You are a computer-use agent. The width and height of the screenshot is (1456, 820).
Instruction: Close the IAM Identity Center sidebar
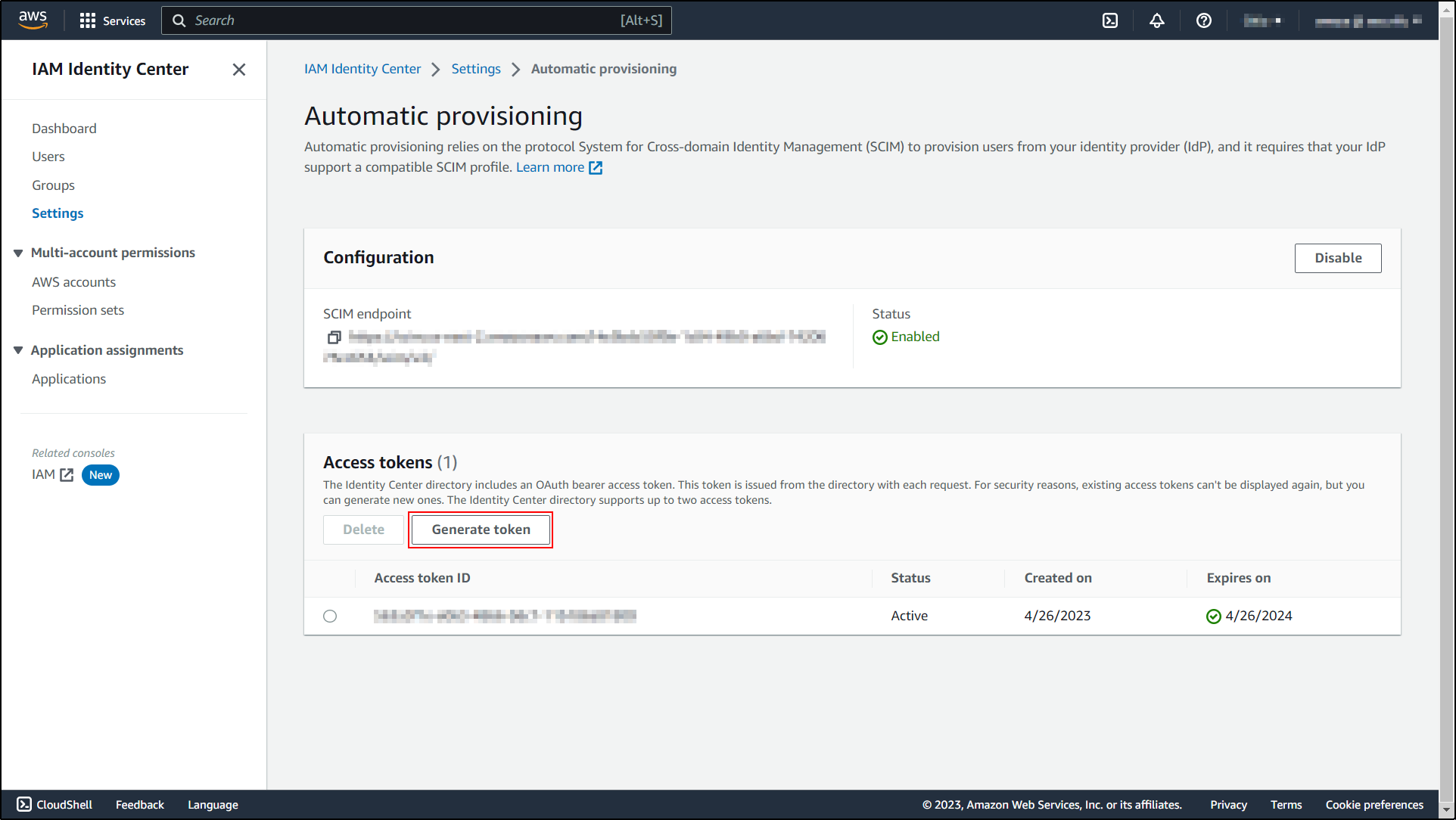tap(239, 70)
